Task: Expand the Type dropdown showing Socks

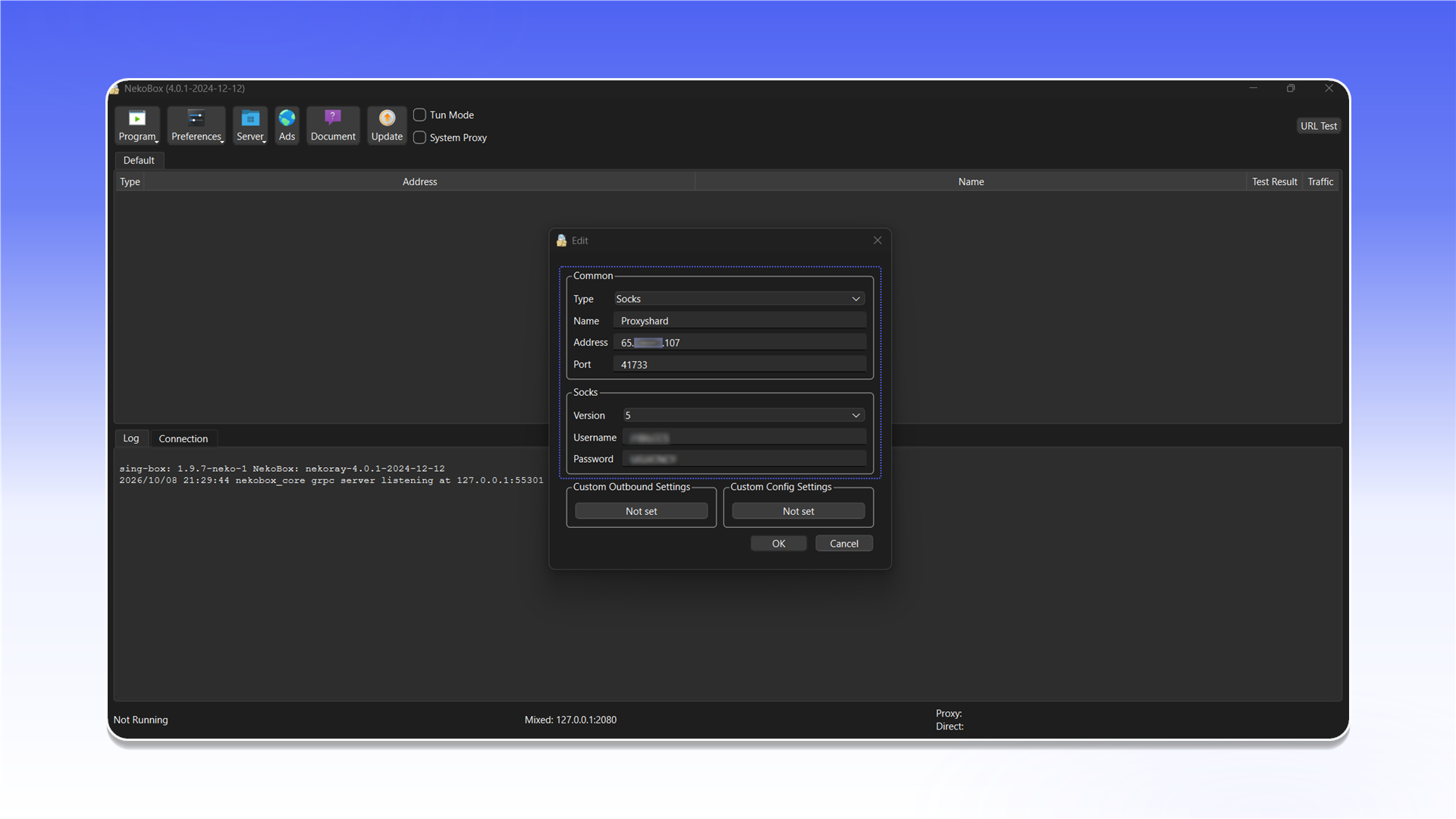Action: (x=739, y=299)
